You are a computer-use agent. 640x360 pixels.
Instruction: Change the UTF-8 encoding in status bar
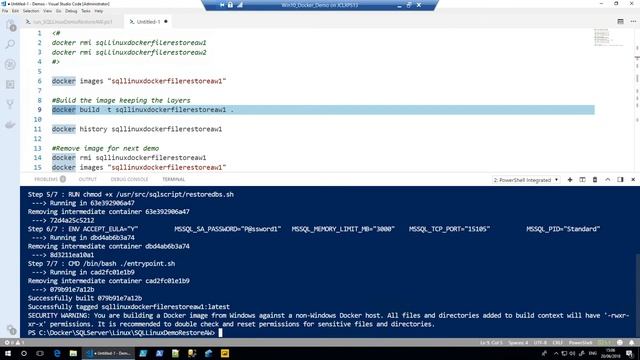coord(540,342)
